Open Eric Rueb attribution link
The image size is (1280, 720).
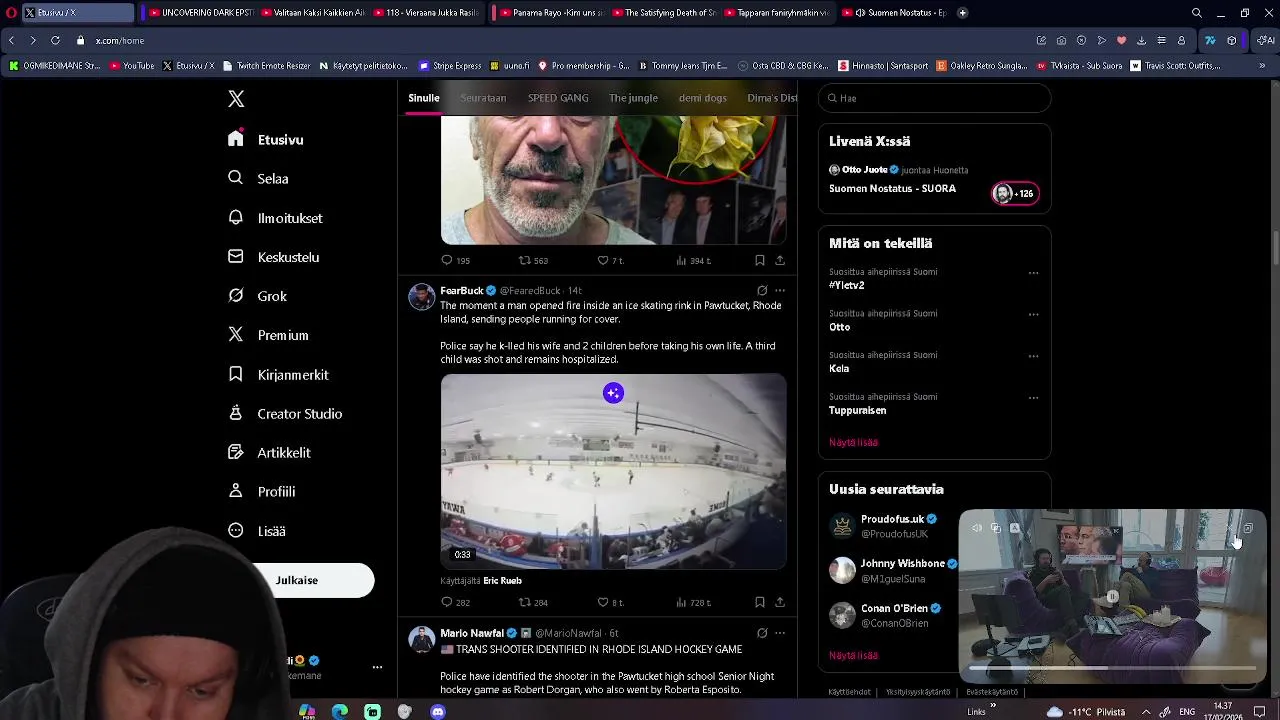tap(502, 580)
